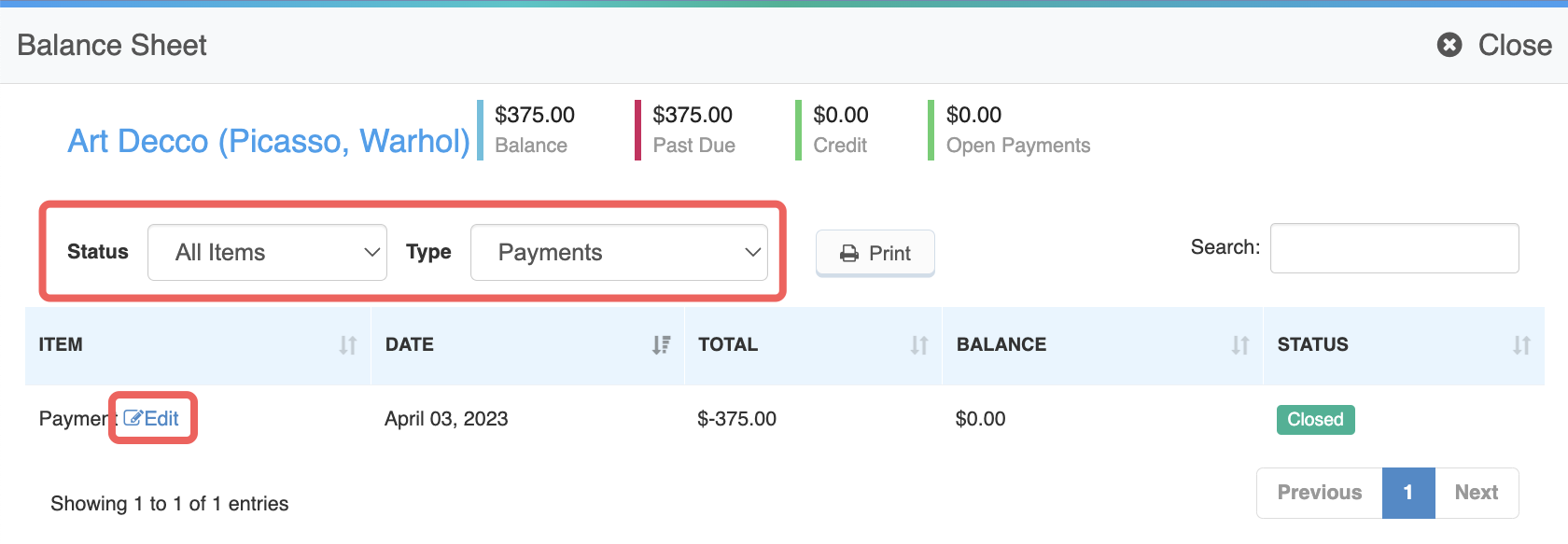Select page 1 in pagination
This screenshot has width=1568, height=544.
[1407, 493]
